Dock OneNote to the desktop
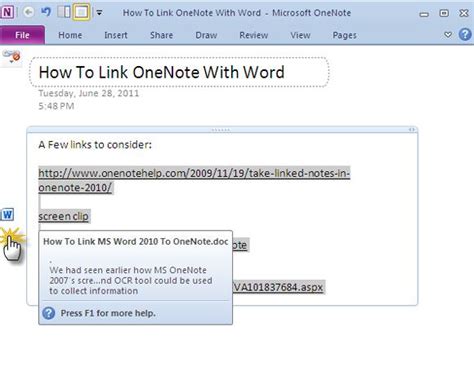Viewport: 474px width, 376px height. pos(64,12)
